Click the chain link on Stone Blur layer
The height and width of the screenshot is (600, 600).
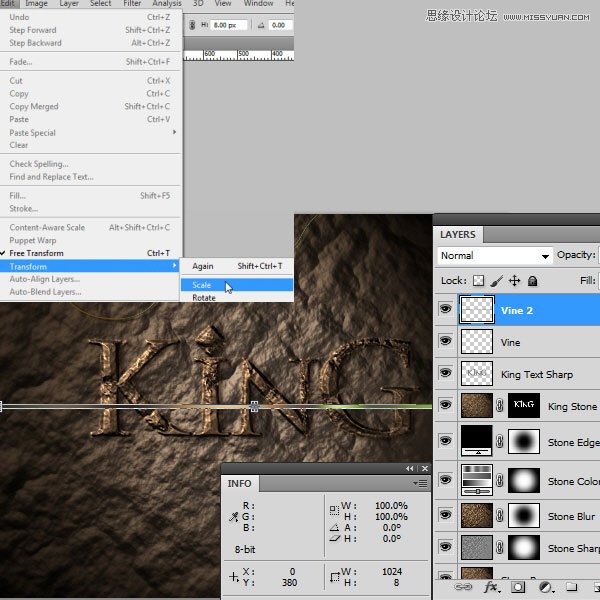[499, 515]
